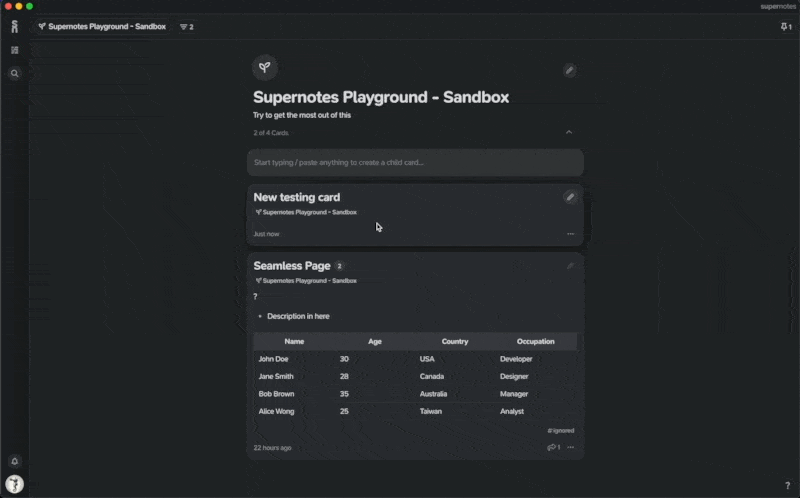Open share icon on Seamless Page

tap(554, 447)
